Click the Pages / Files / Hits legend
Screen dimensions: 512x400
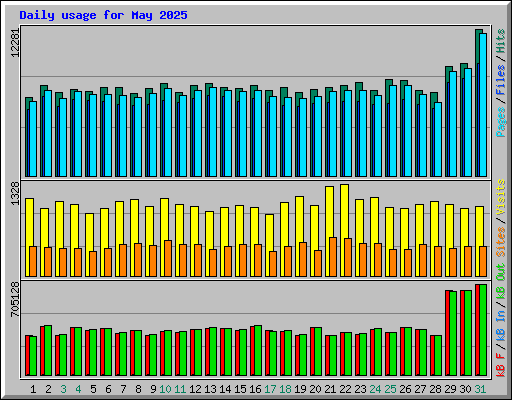501,83
